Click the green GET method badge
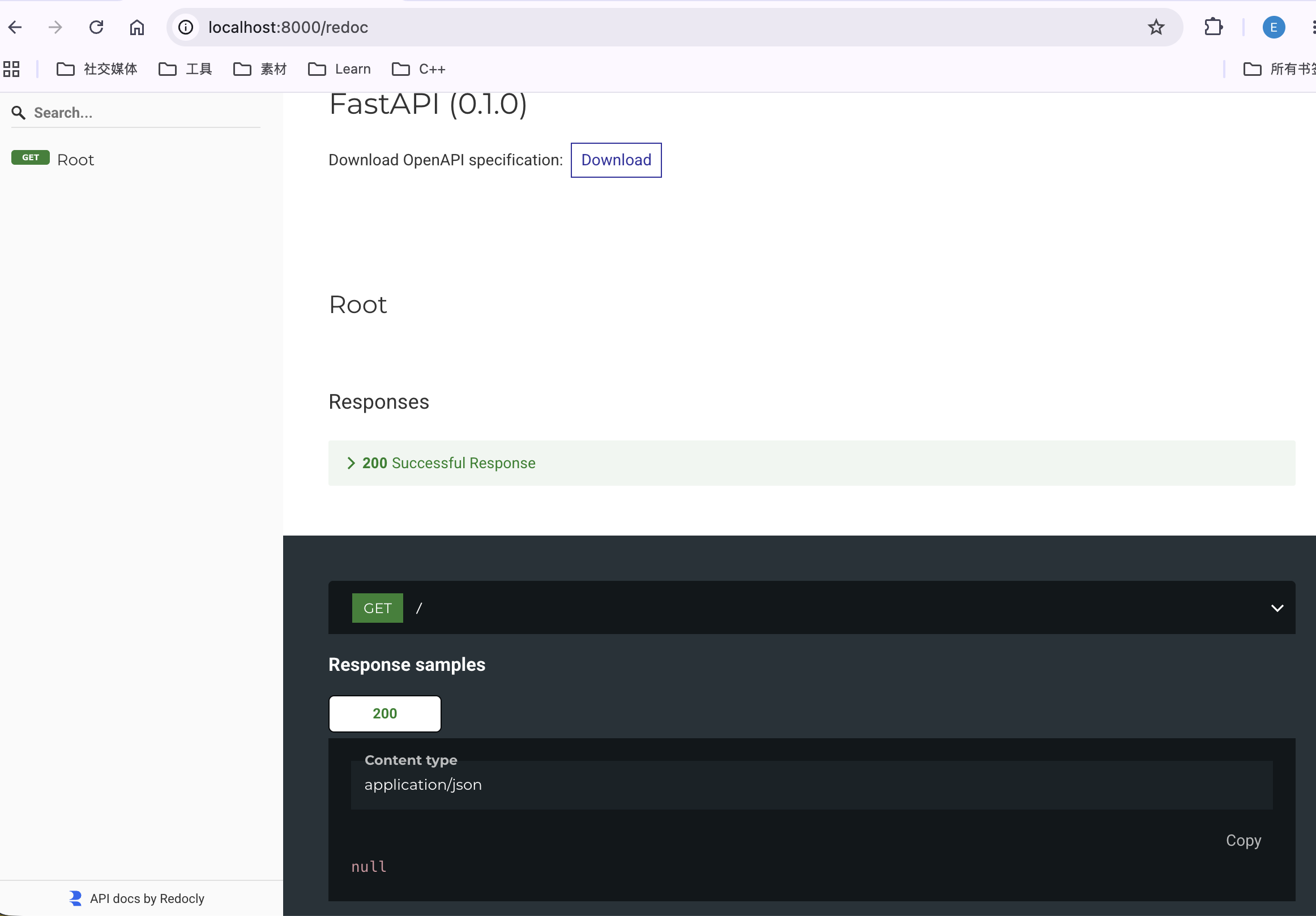Viewport: 1316px width, 916px height. tap(377, 608)
